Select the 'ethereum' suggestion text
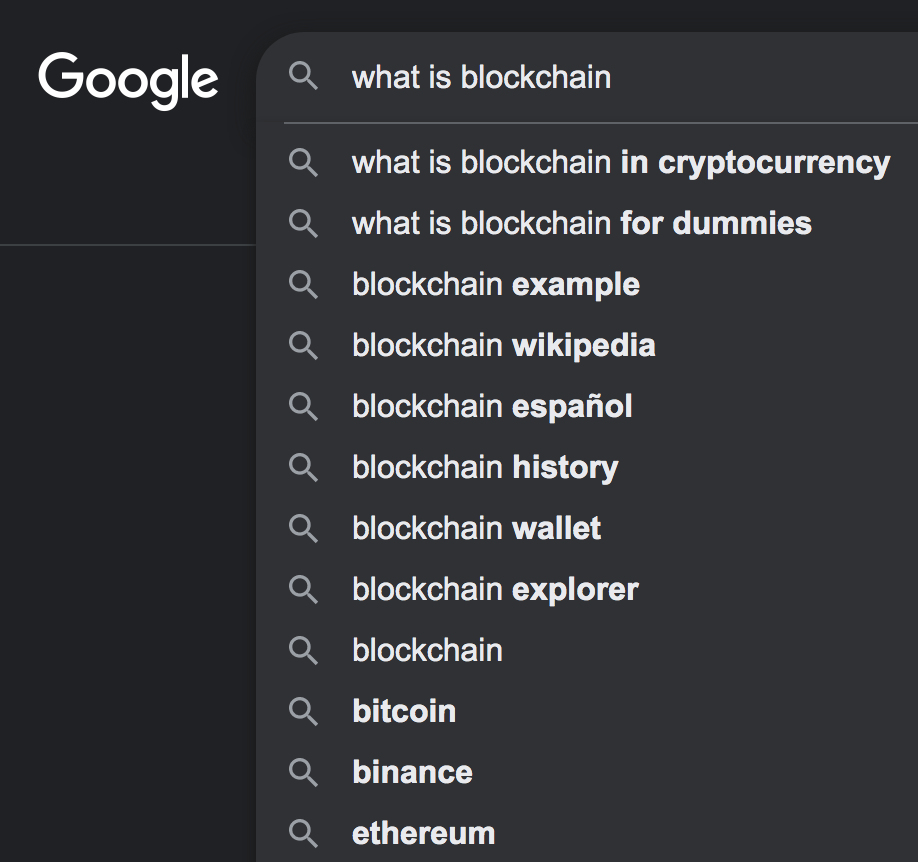 [423, 833]
